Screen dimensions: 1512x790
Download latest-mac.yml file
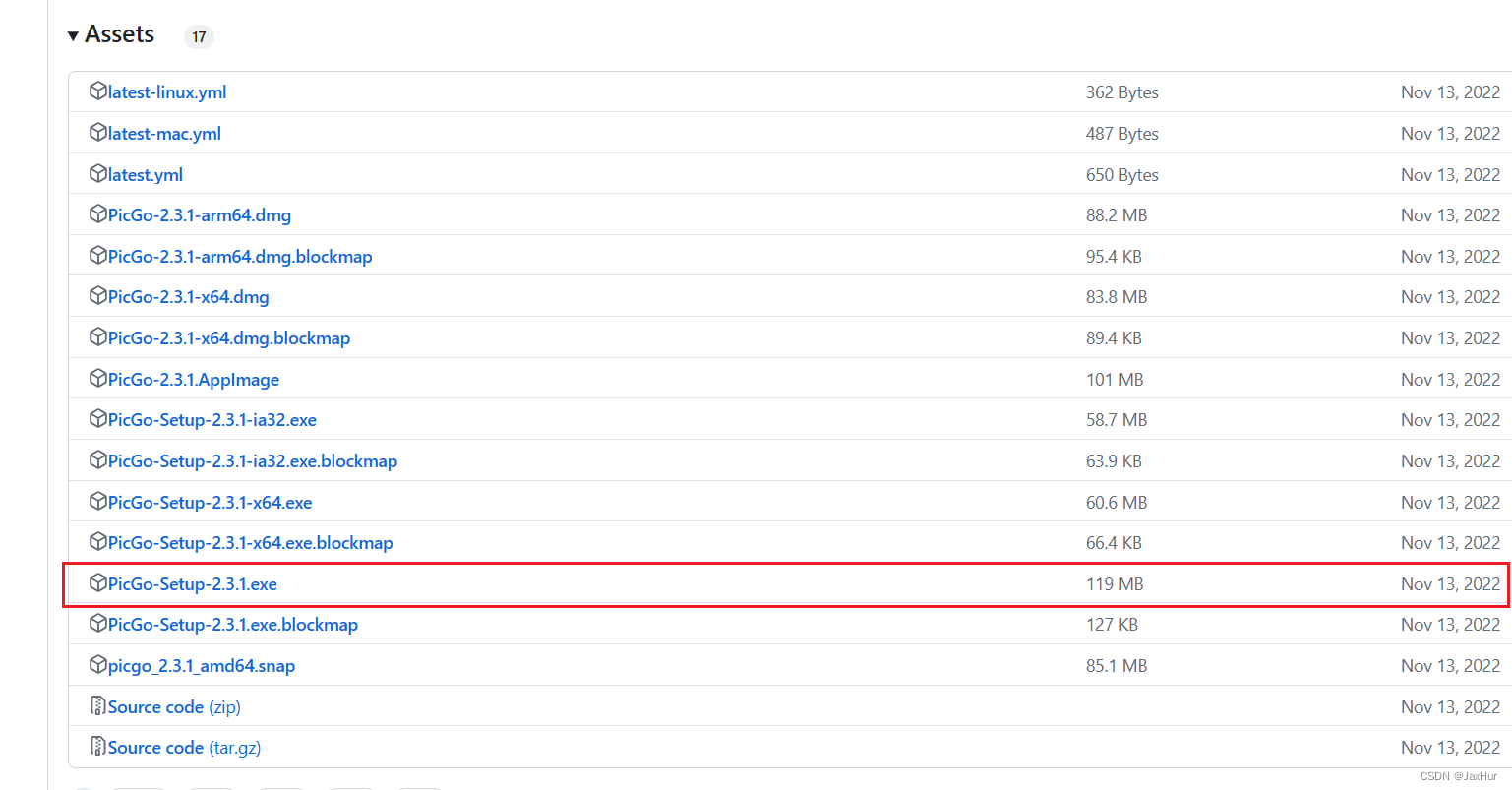pyautogui.click(x=164, y=134)
